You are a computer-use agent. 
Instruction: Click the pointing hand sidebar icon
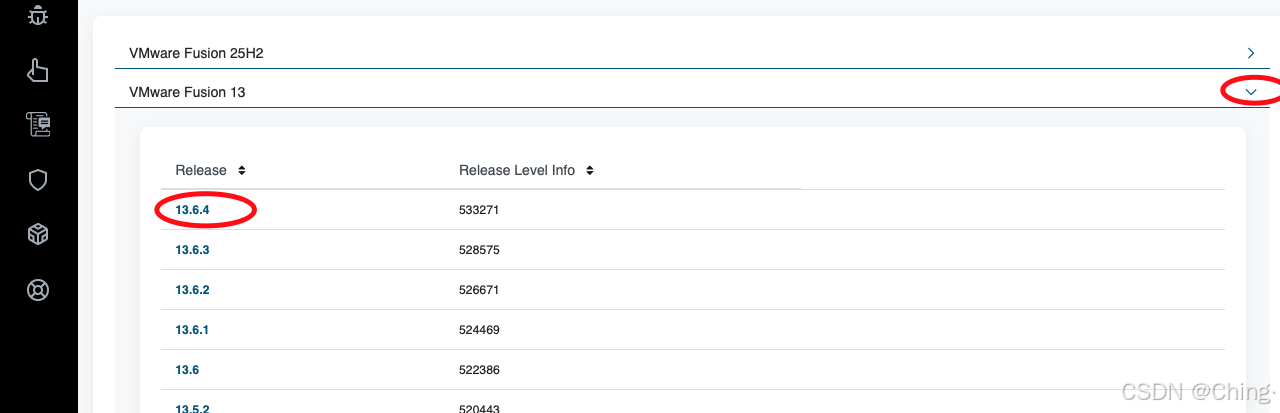click(x=38, y=70)
